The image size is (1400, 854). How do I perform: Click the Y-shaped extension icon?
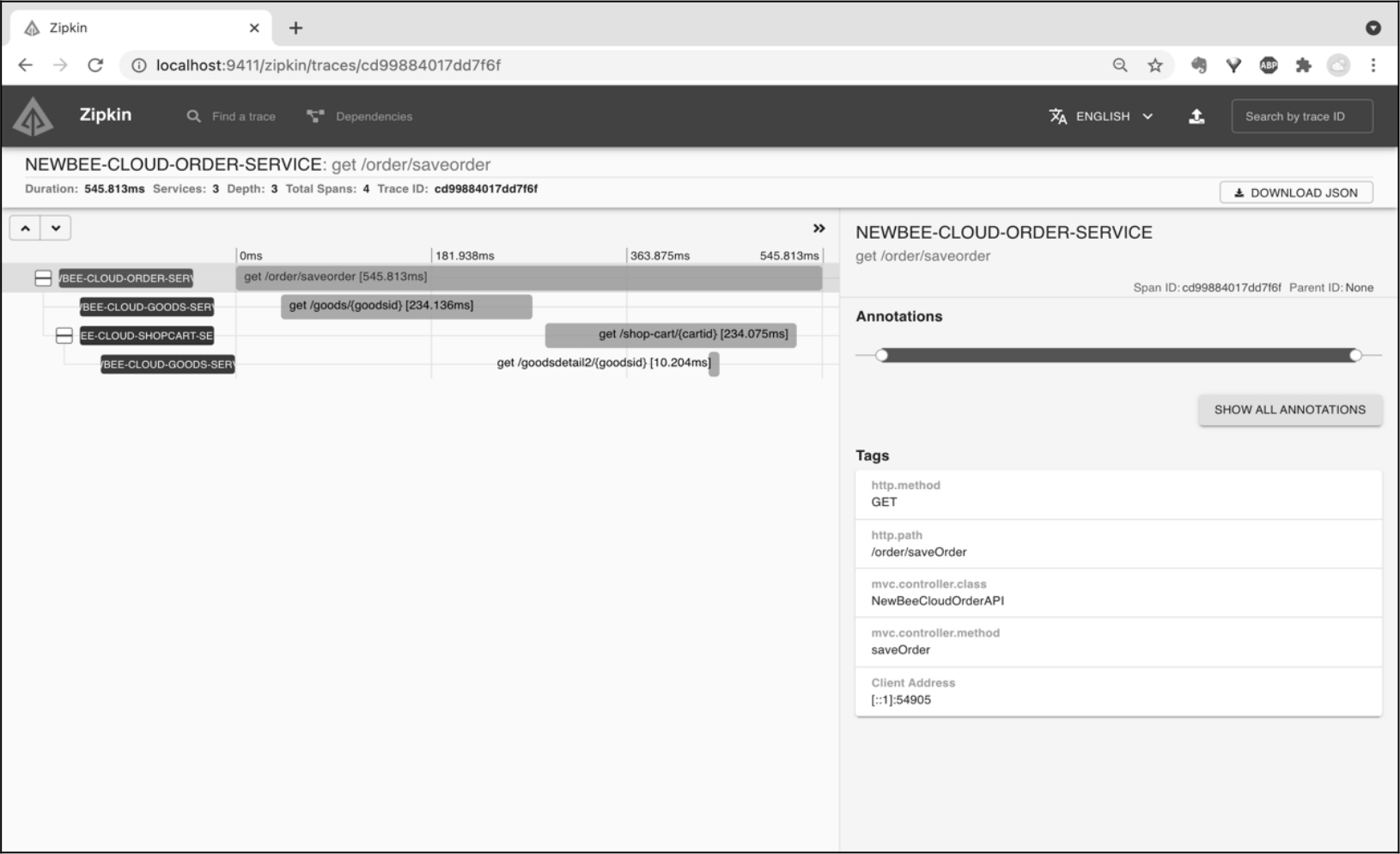pos(1233,65)
